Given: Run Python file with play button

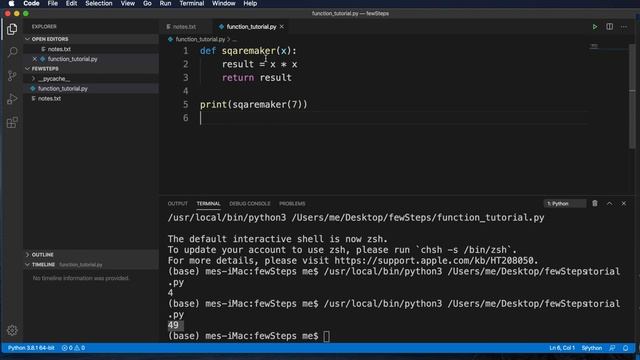Looking at the screenshot, I should coord(595,27).
